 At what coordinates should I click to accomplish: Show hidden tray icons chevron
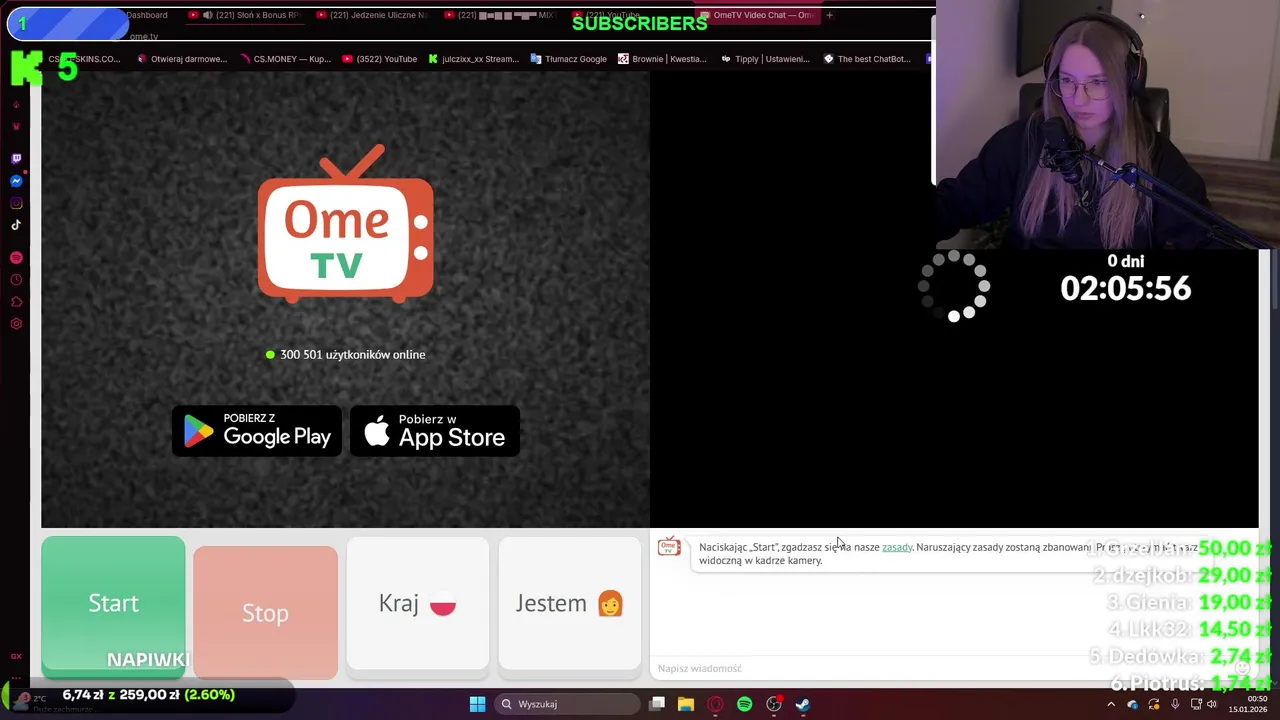[1111, 704]
